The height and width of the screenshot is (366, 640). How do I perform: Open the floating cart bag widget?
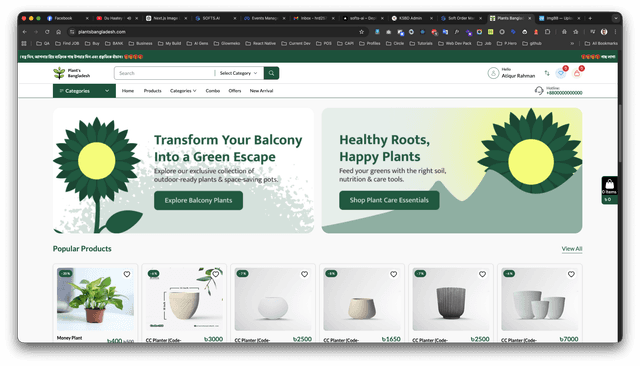tap(609, 190)
